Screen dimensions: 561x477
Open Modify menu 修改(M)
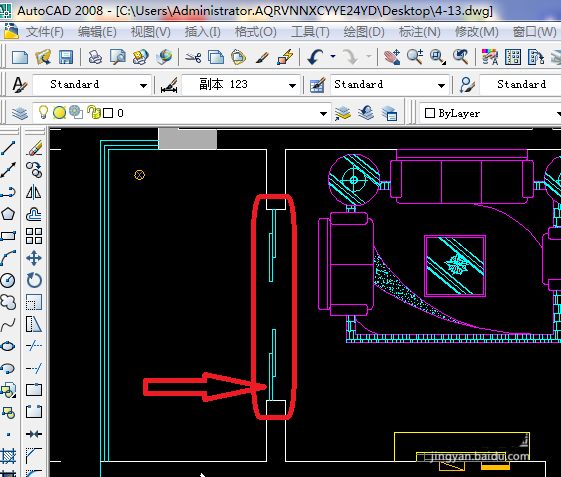pyautogui.click(x=477, y=32)
